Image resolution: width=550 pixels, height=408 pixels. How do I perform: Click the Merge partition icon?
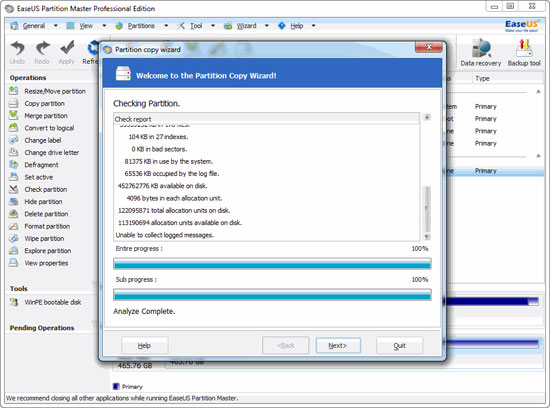point(14,115)
